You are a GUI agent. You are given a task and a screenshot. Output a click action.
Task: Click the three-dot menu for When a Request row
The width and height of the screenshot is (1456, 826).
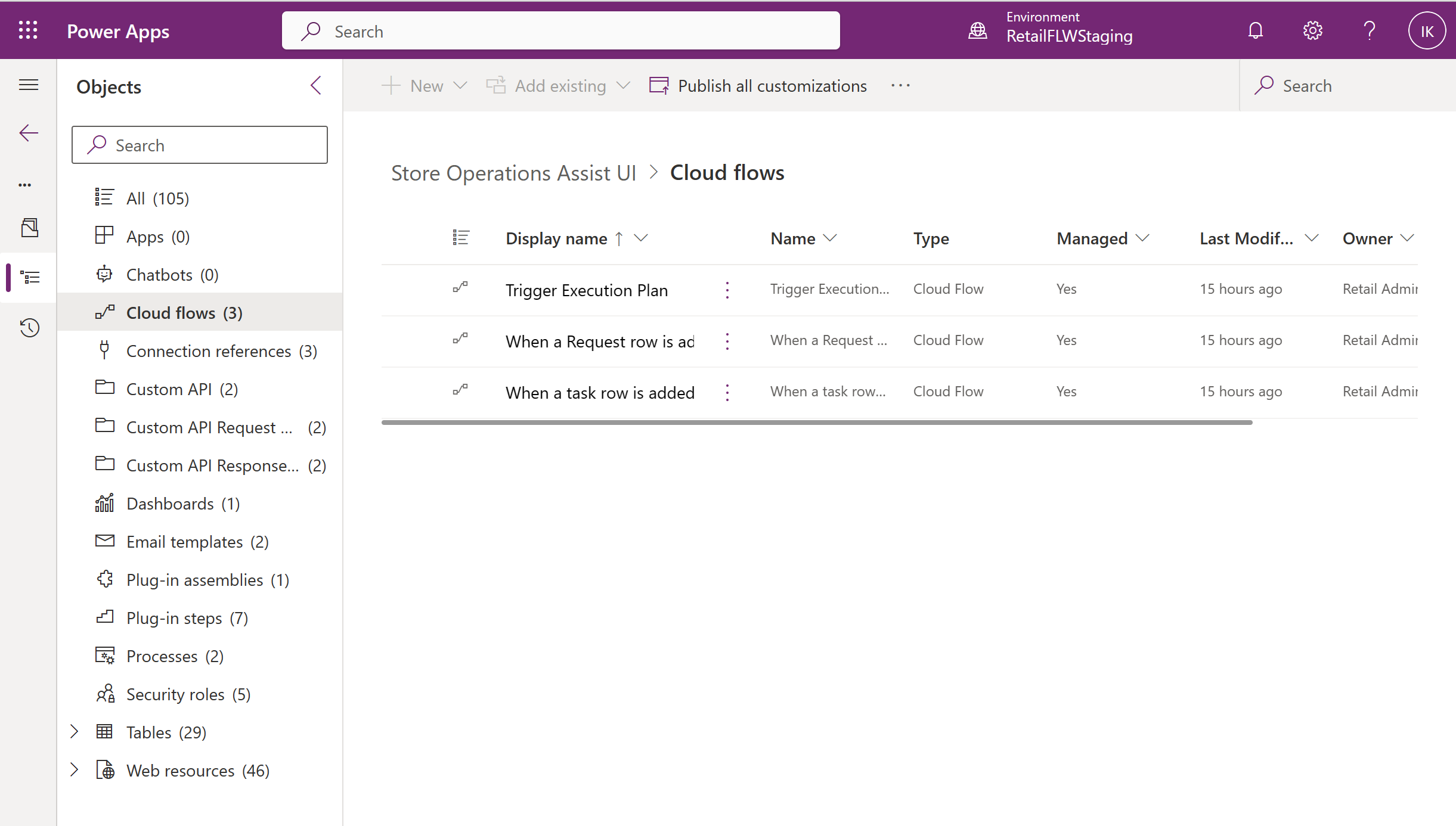727,341
